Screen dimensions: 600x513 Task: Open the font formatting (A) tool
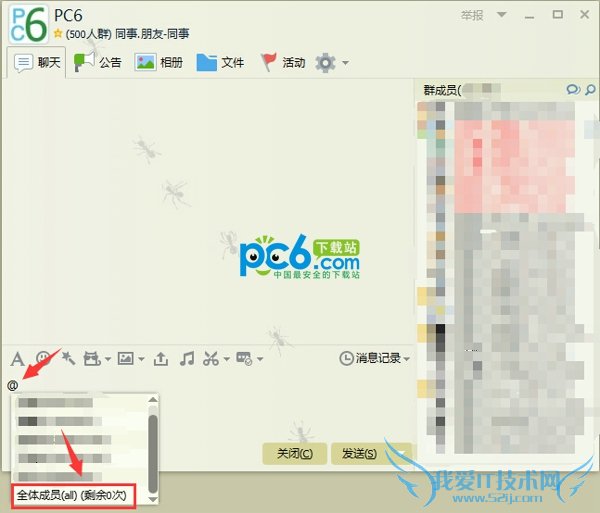(18, 359)
